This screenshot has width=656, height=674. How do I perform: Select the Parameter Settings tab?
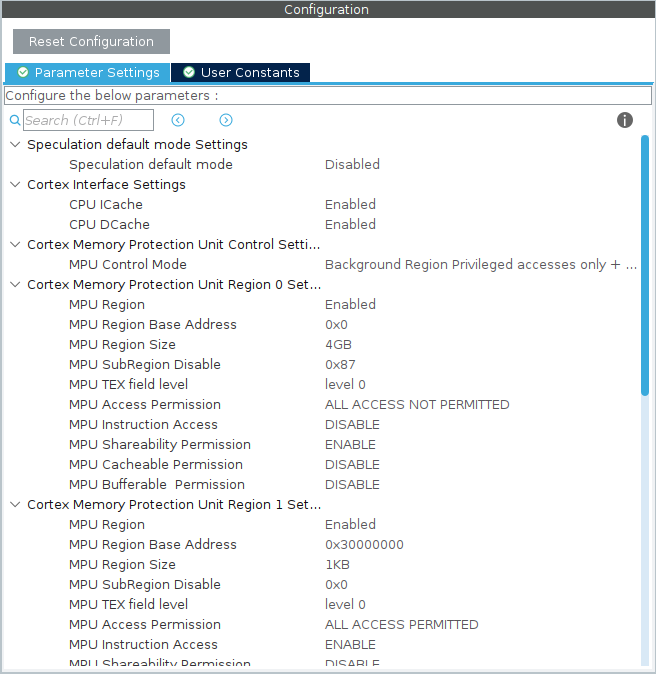[96, 73]
